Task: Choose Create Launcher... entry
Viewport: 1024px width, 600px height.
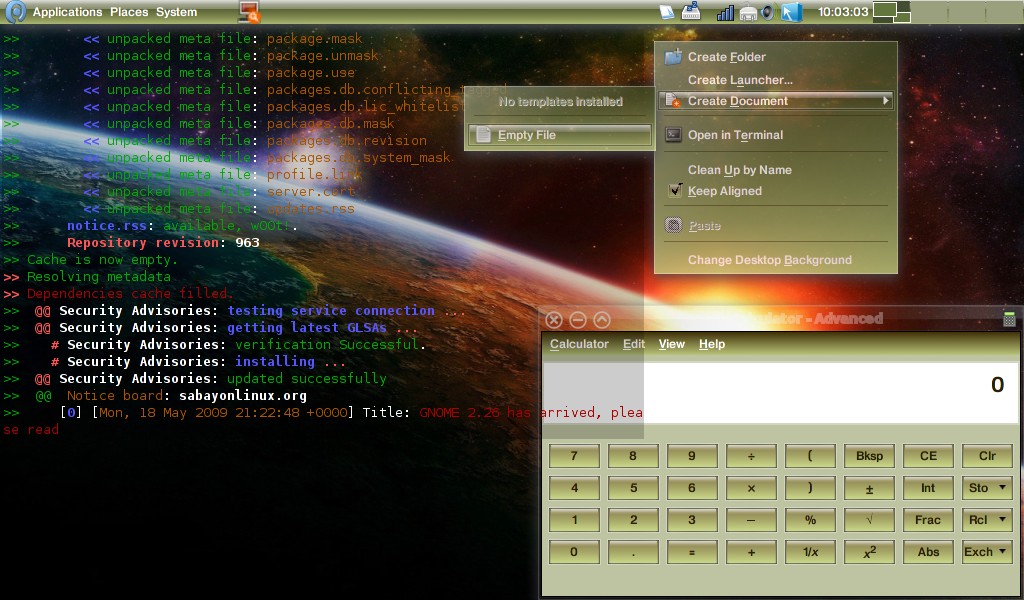Action: [776, 80]
